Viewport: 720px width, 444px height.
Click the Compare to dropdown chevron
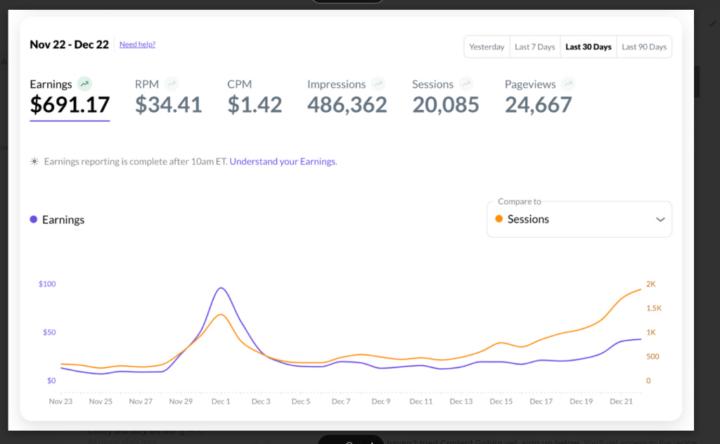click(x=660, y=219)
